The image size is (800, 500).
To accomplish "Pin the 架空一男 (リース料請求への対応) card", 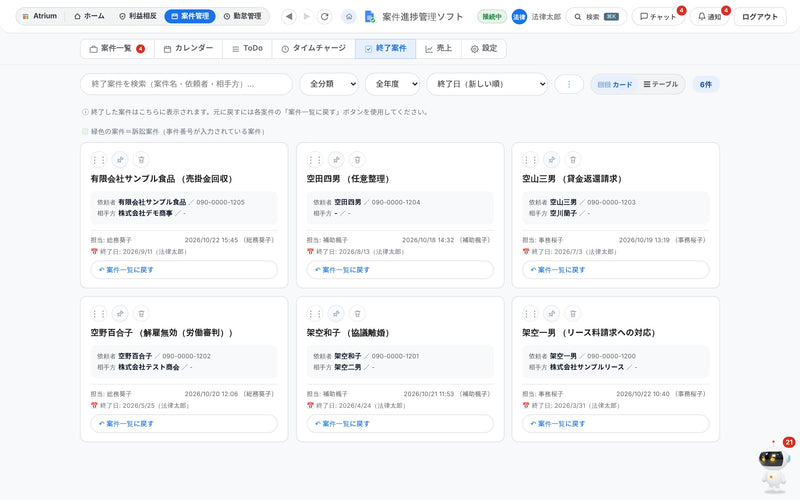I will click(552, 314).
